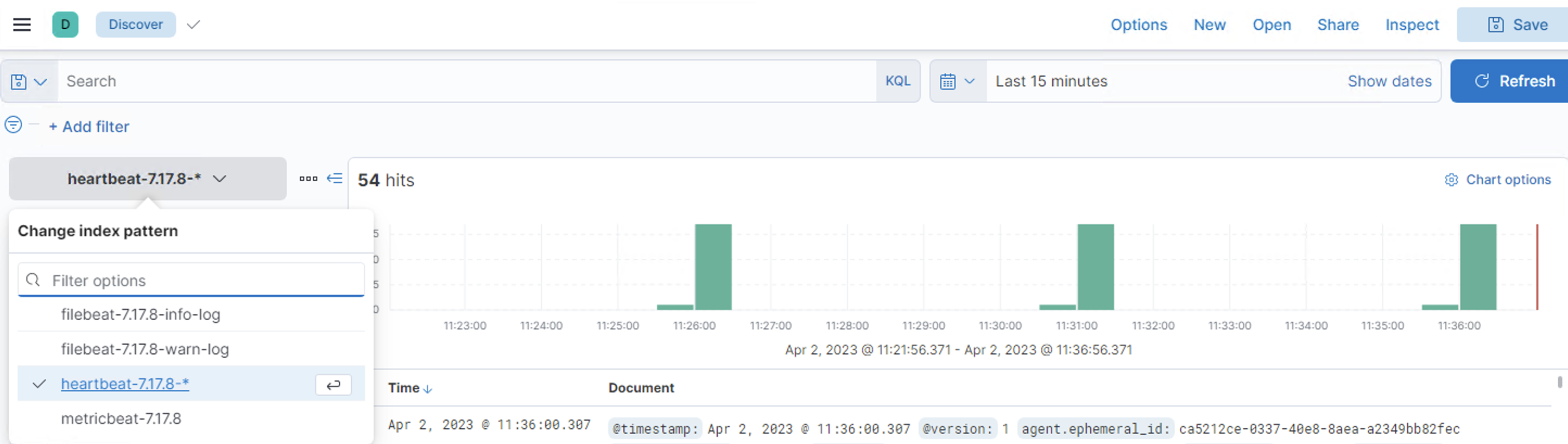Click the Last 15 minutes time range

pos(1051,81)
